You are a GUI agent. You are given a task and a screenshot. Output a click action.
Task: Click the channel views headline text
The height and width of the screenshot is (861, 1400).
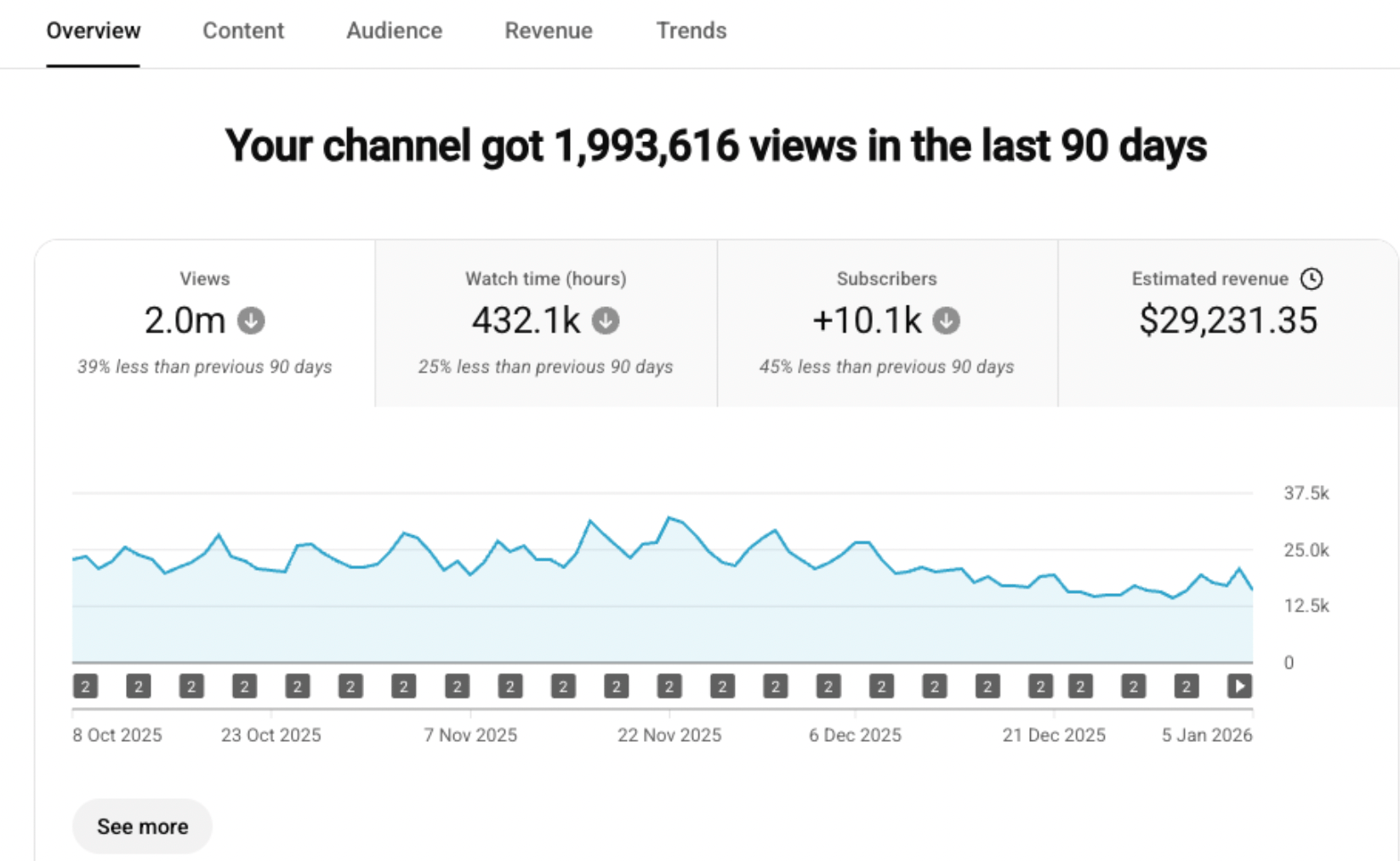point(716,145)
